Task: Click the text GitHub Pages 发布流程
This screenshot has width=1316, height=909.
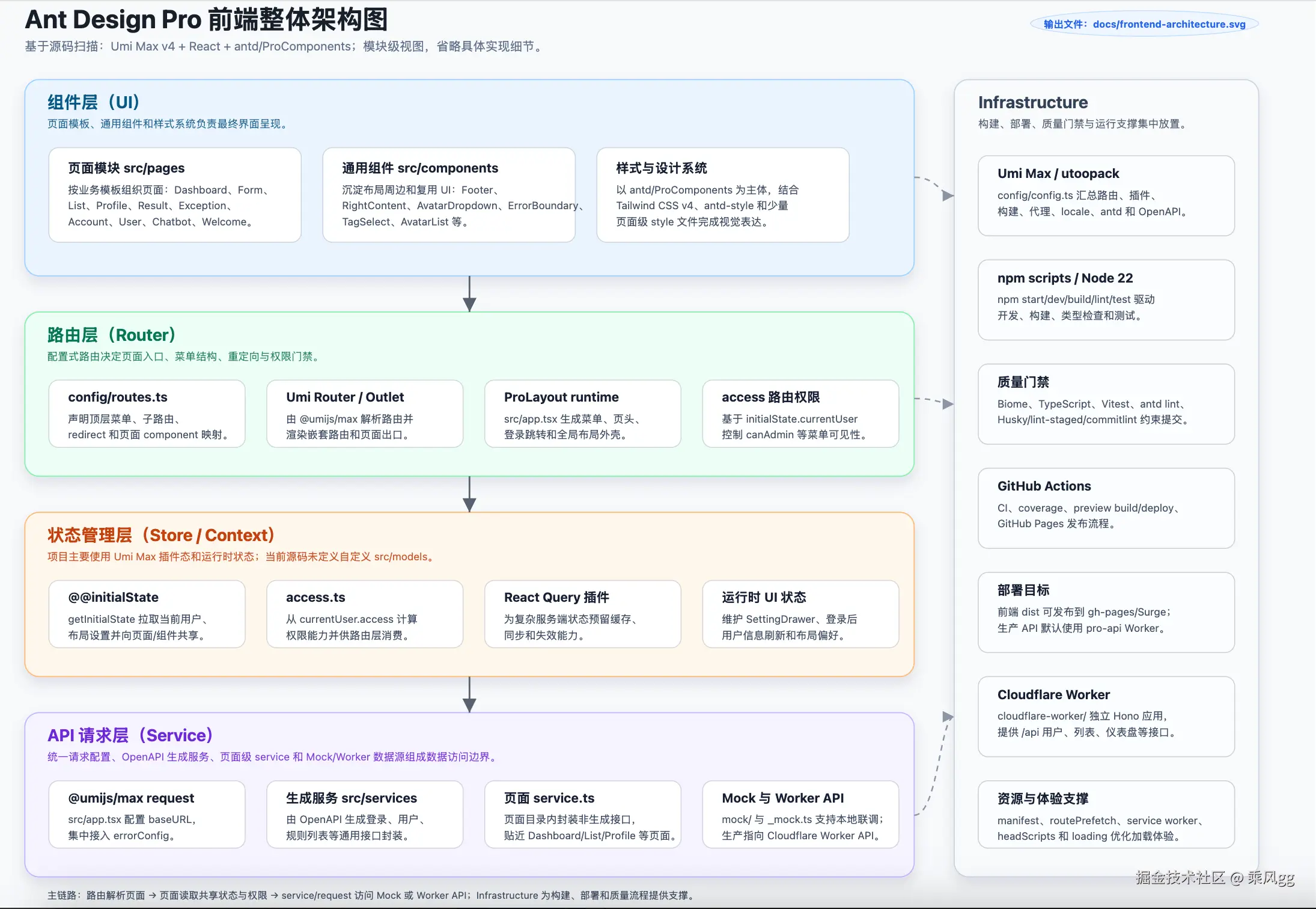Action: pyautogui.click(x=1058, y=524)
